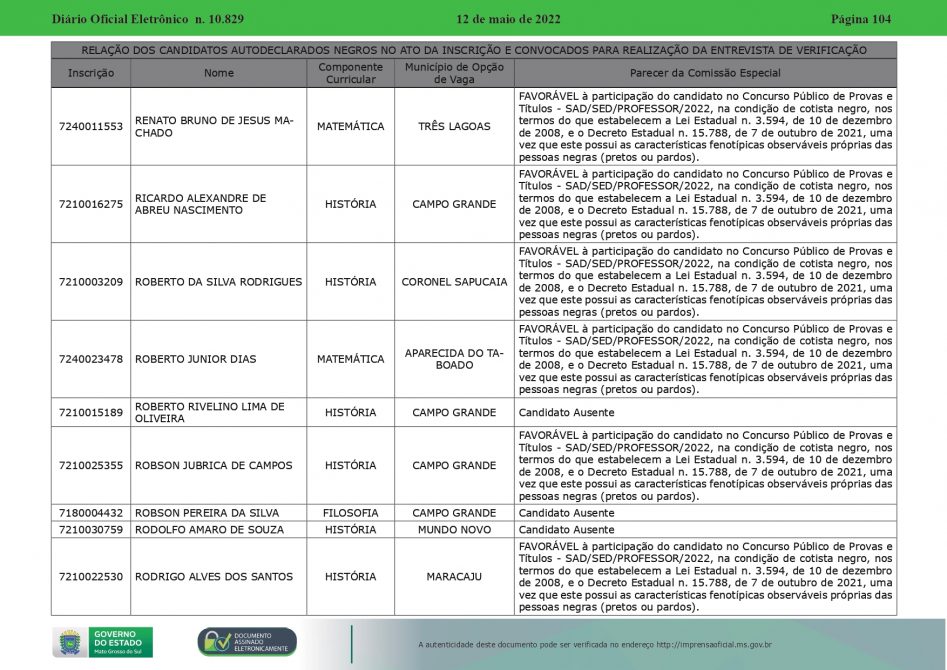
Task: Click the MUNDO NOVO municipality cell
Action: click(x=454, y=530)
